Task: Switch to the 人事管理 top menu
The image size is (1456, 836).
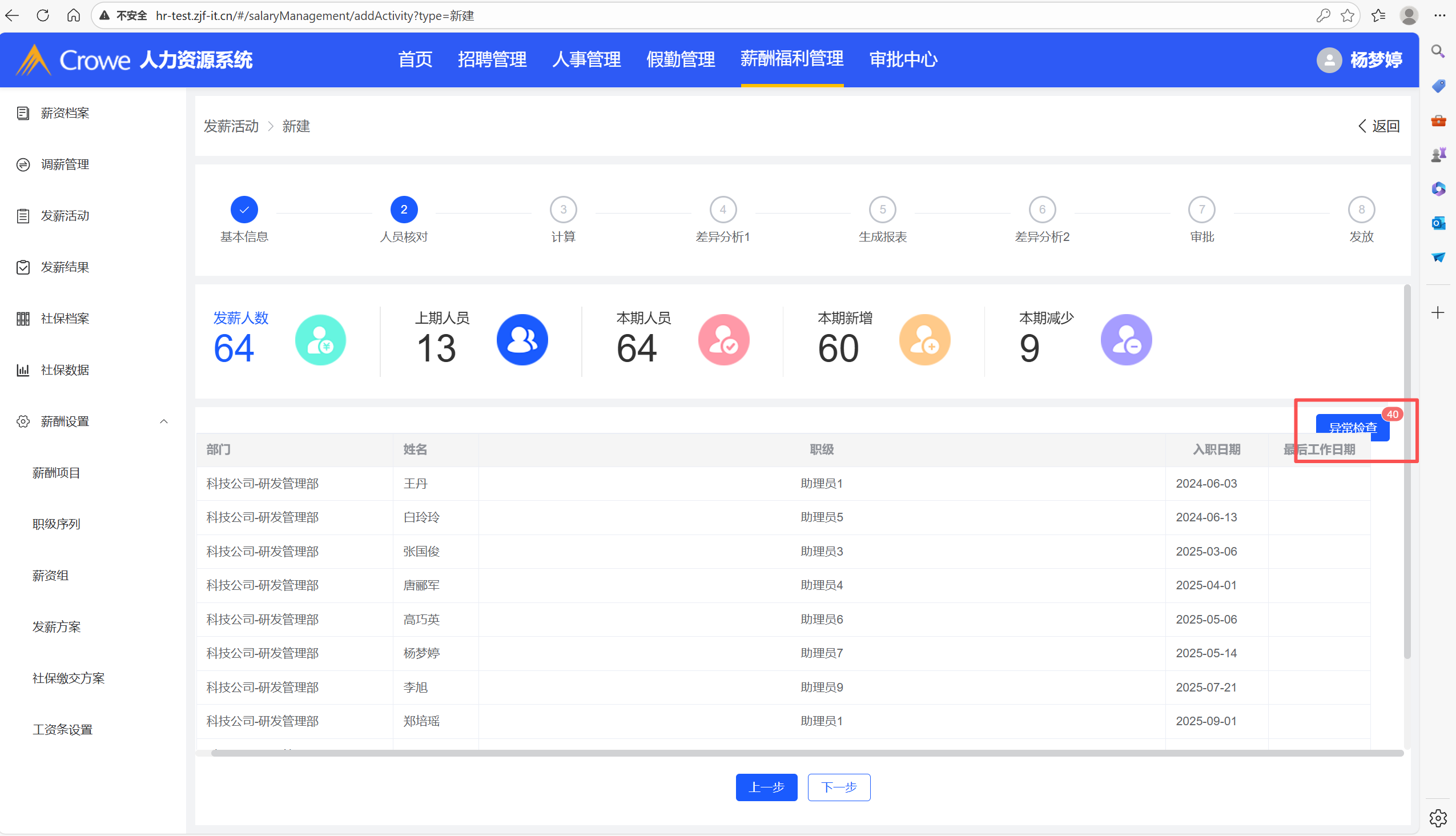Action: tap(586, 59)
